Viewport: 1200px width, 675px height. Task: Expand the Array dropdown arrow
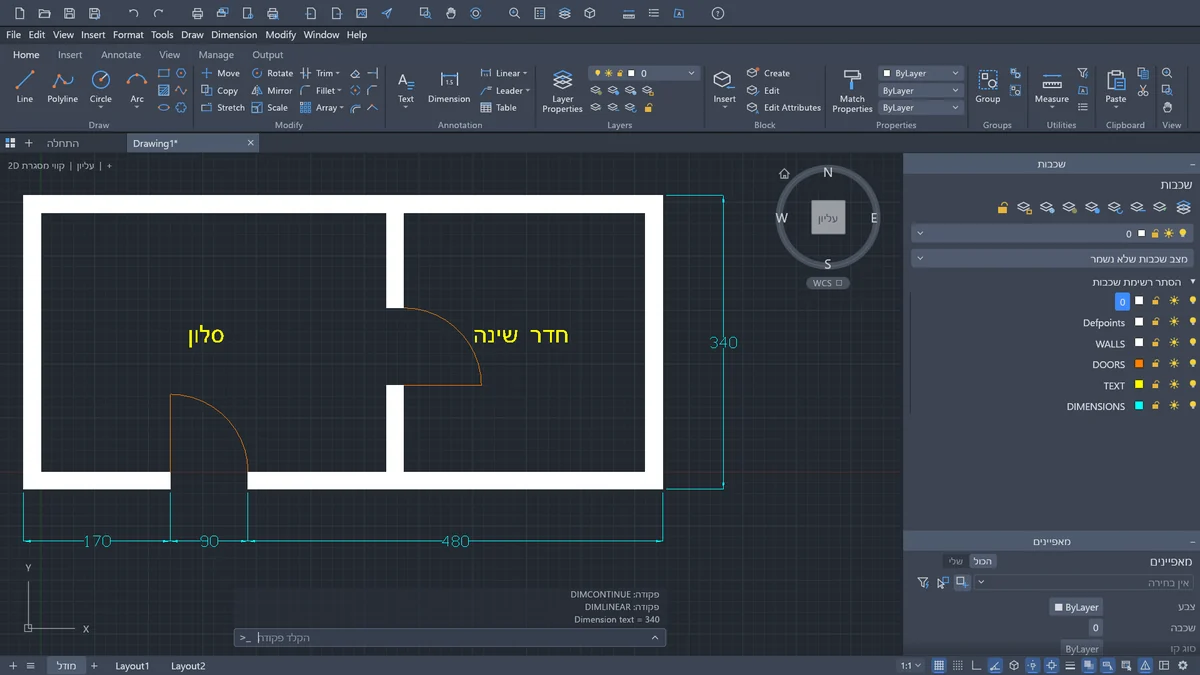coord(342,107)
